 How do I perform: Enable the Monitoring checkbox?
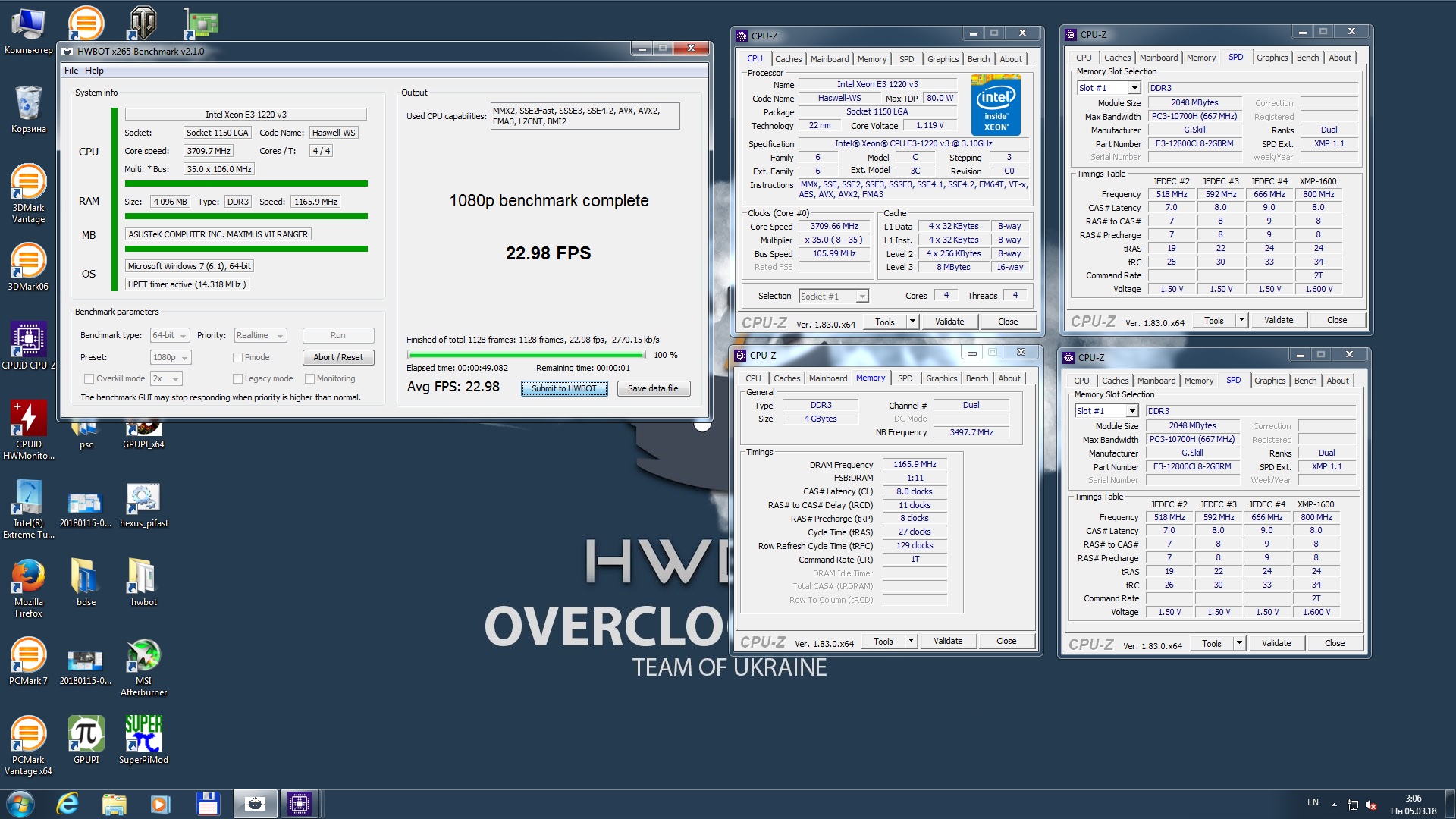[309, 379]
